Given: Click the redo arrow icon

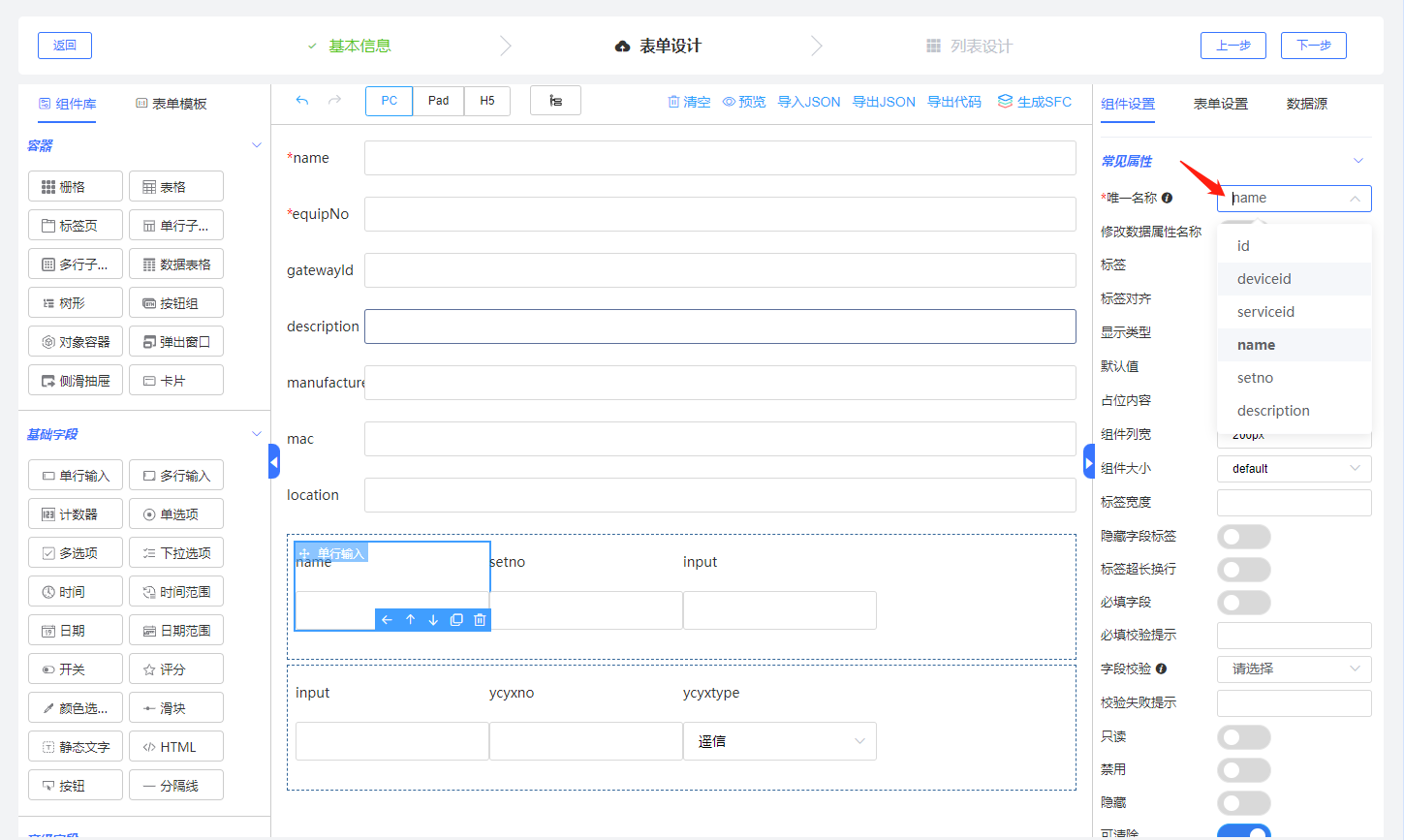Looking at the screenshot, I should click(334, 101).
